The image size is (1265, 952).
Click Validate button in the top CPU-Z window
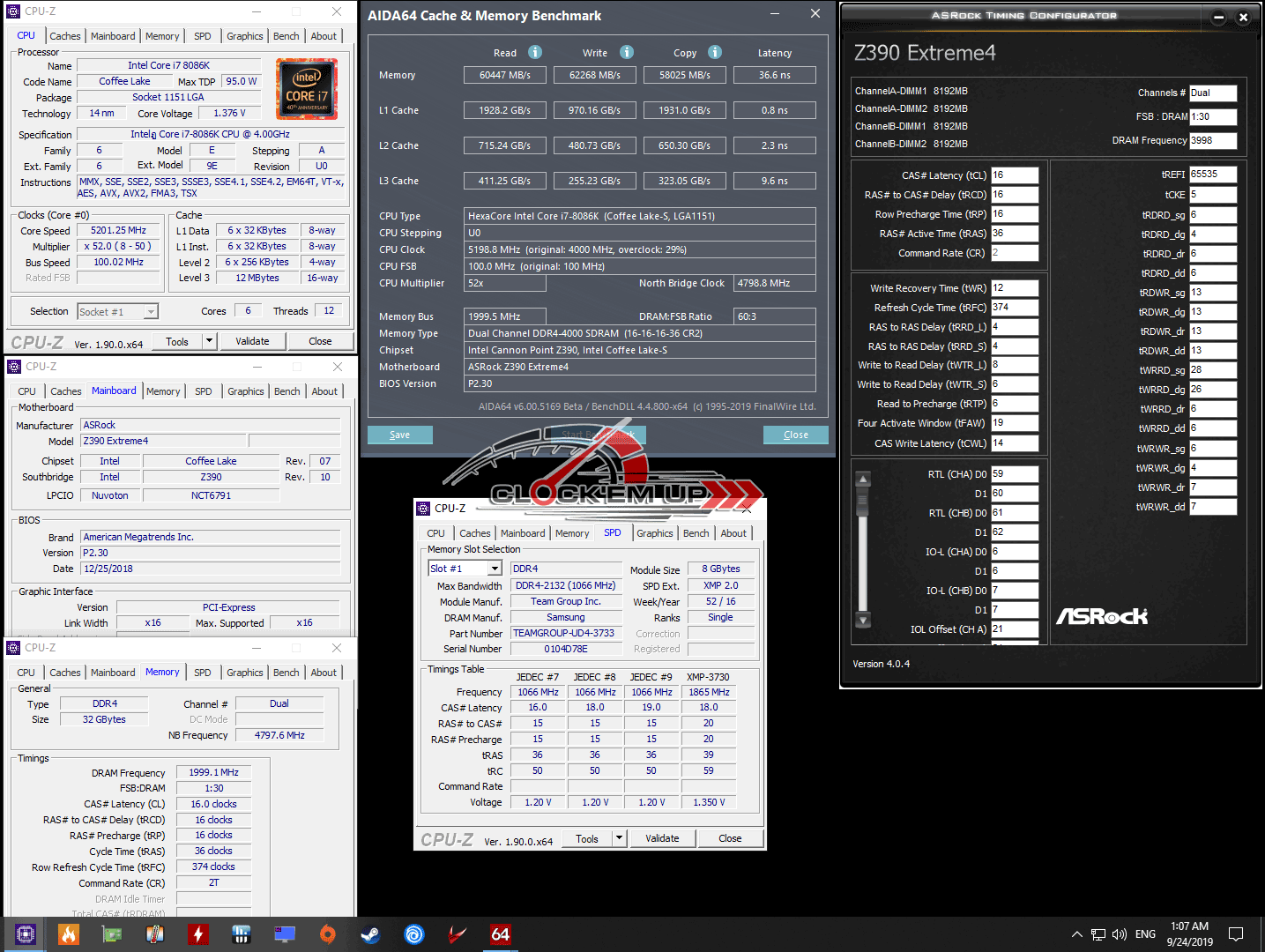click(252, 341)
